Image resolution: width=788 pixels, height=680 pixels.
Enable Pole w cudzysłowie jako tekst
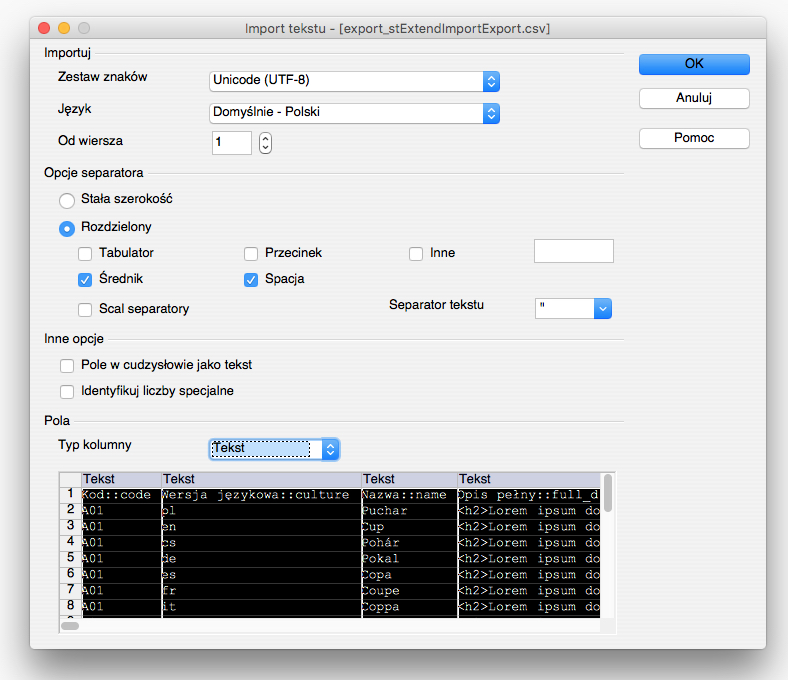click(x=67, y=365)
